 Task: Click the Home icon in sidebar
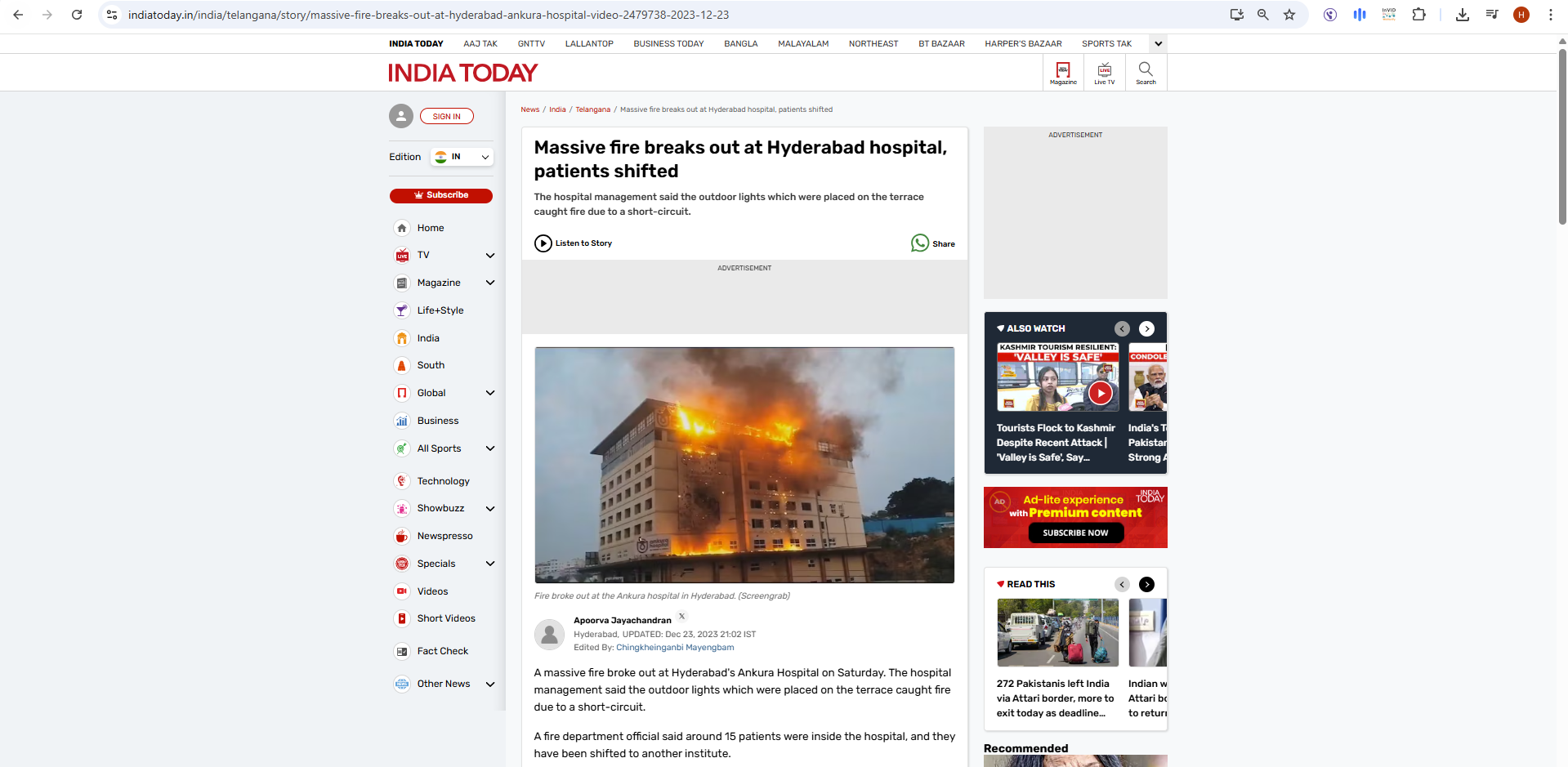[x=402, y=228]
